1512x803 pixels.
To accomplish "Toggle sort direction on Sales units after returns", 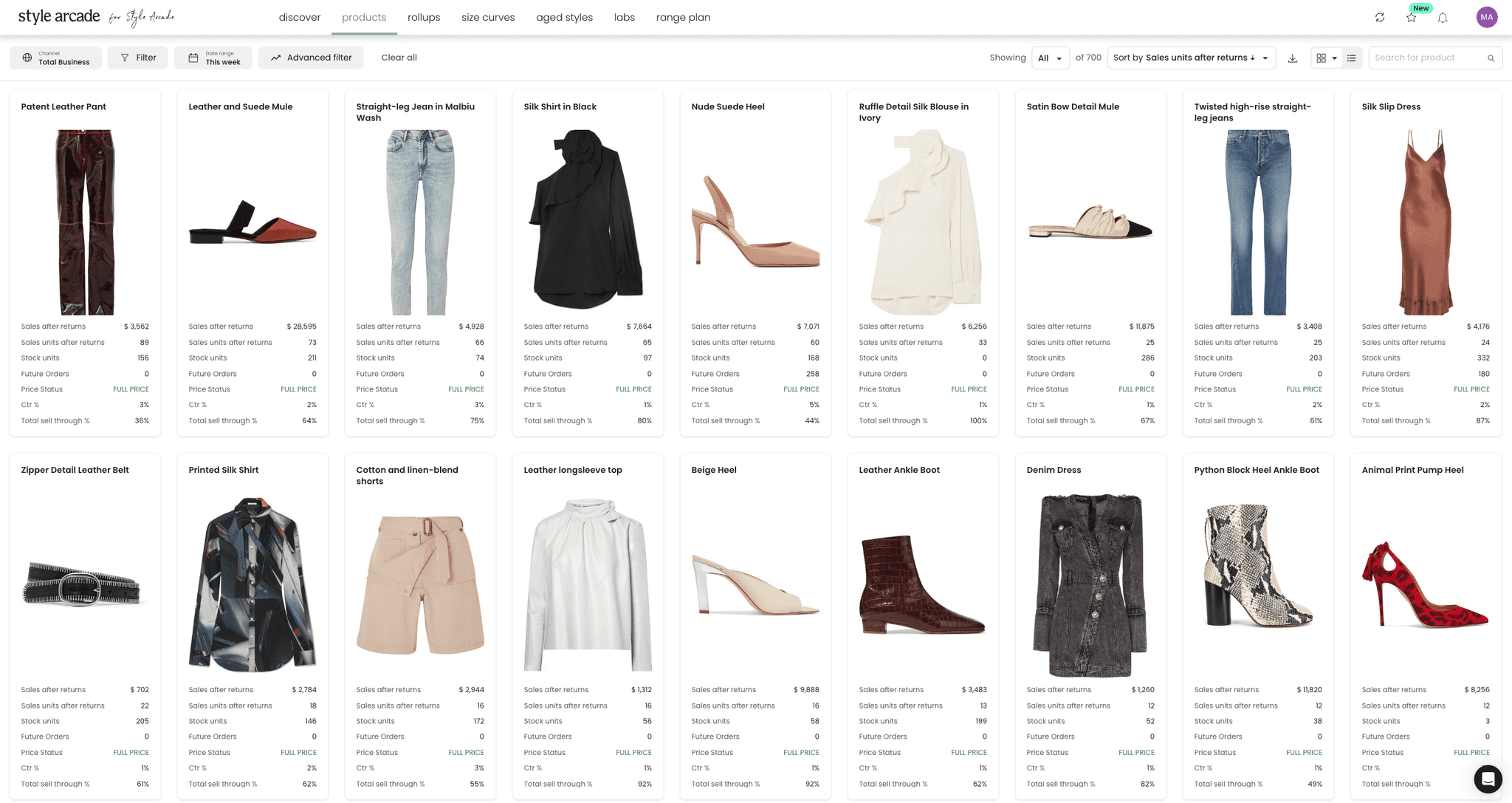I will click(1253, 58).
